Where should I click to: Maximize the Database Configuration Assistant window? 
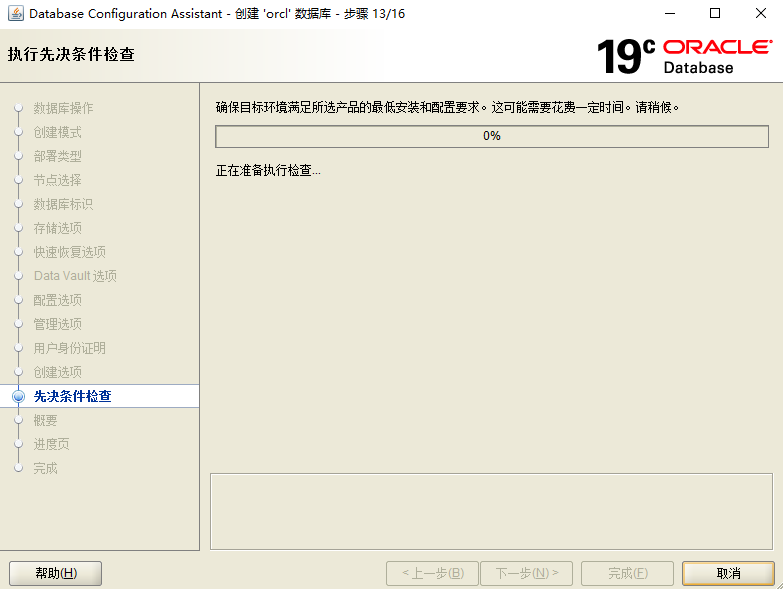point(714,14)
